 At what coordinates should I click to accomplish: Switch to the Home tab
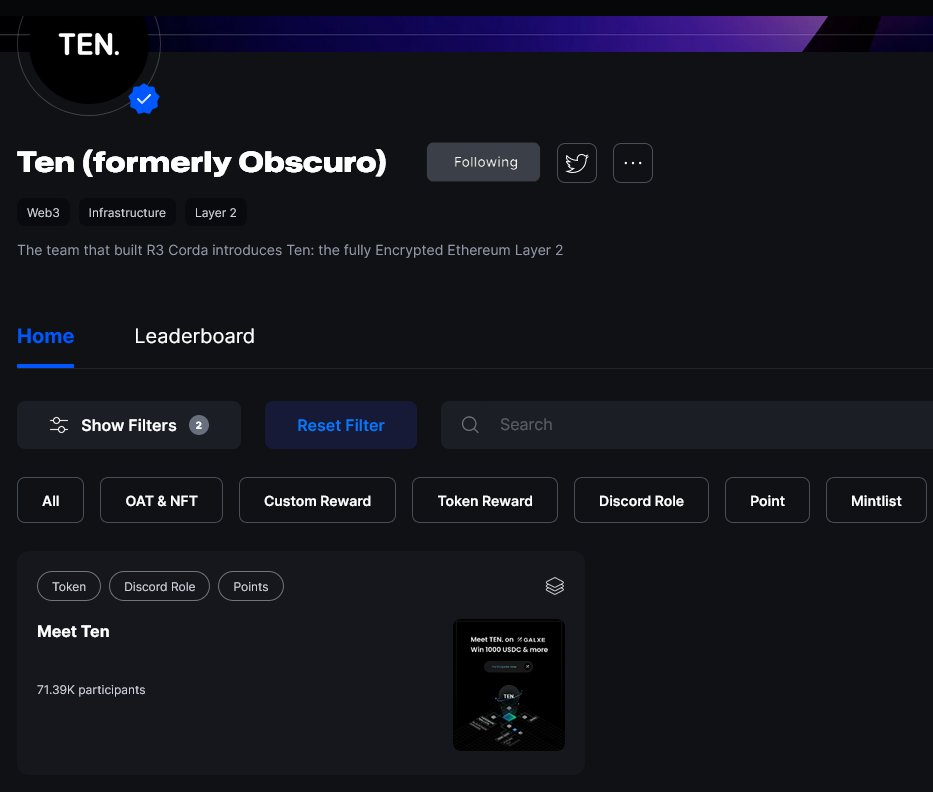point(45,336)
